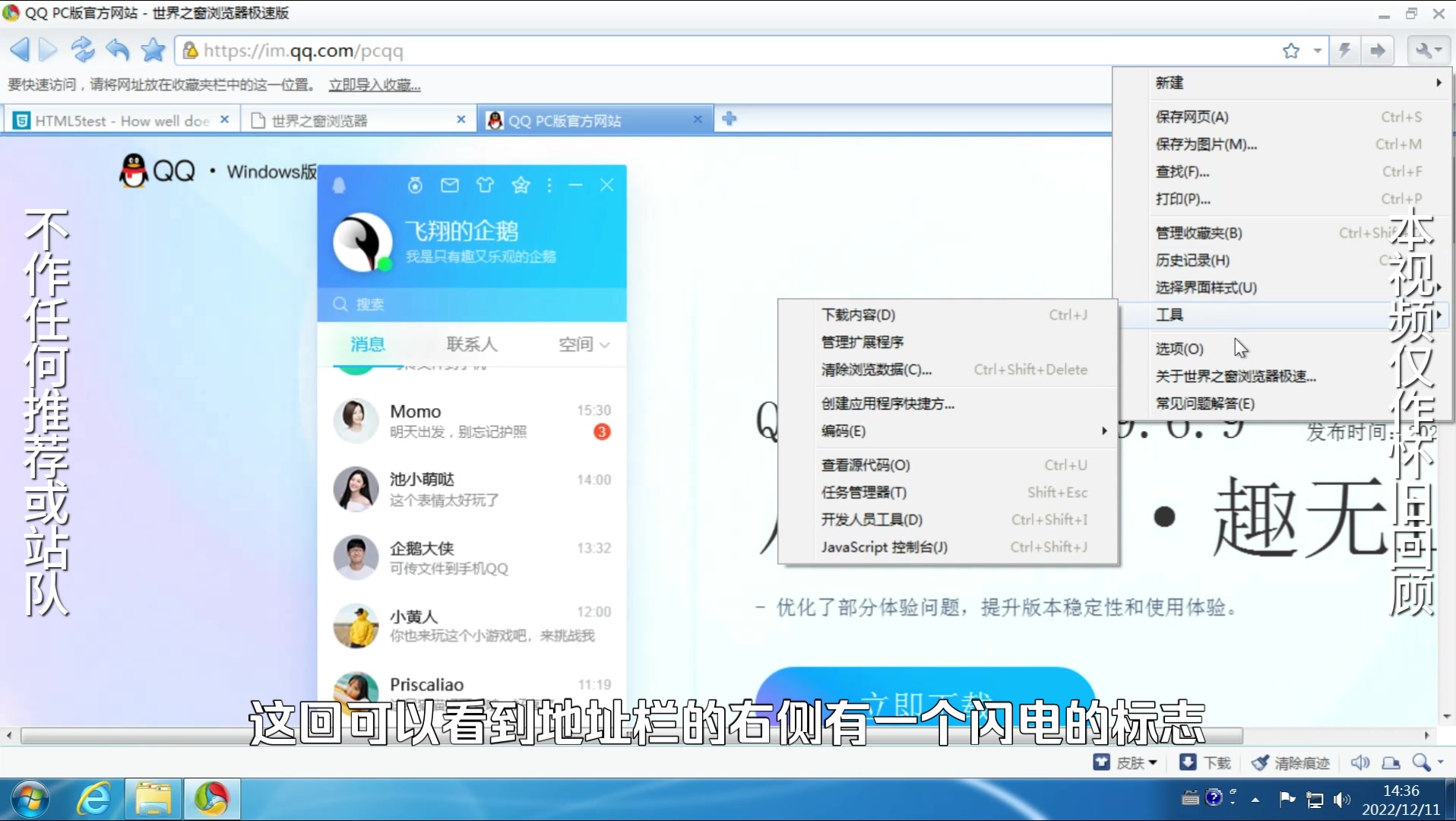Expand the 编码(E) submenu
The height and width of the screenshot is (821, 1456).
948,430
